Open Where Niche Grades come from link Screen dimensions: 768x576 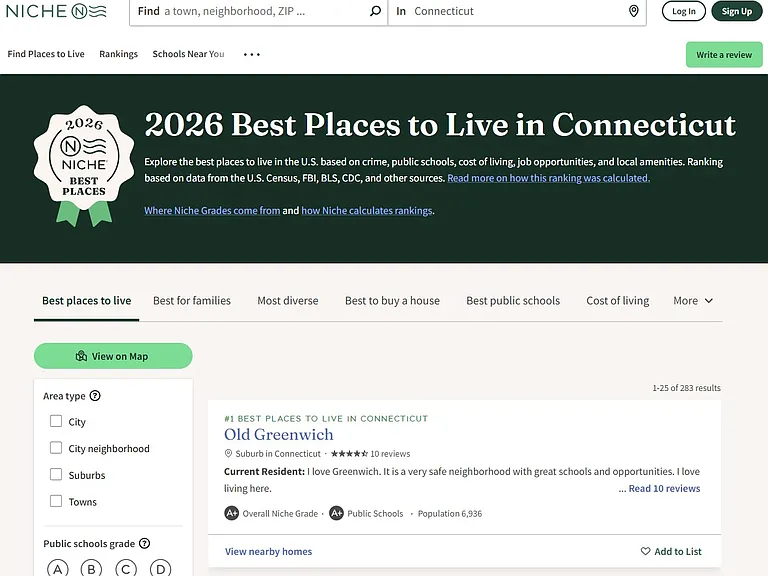212,211
